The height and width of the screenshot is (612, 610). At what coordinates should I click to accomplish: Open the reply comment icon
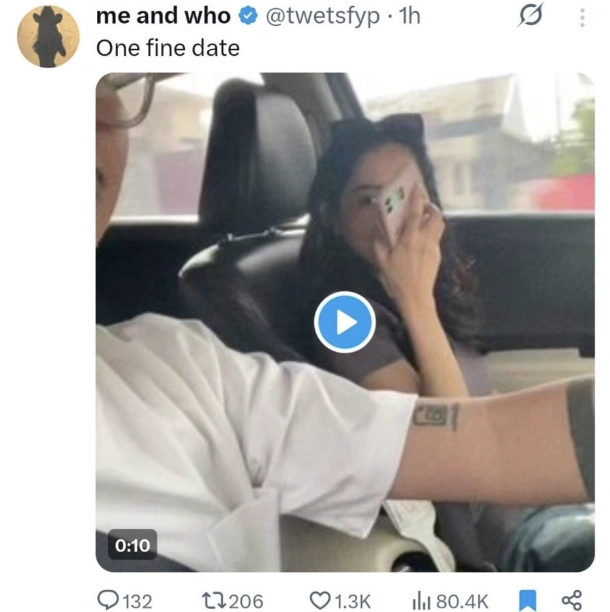(x=108, y=600)
